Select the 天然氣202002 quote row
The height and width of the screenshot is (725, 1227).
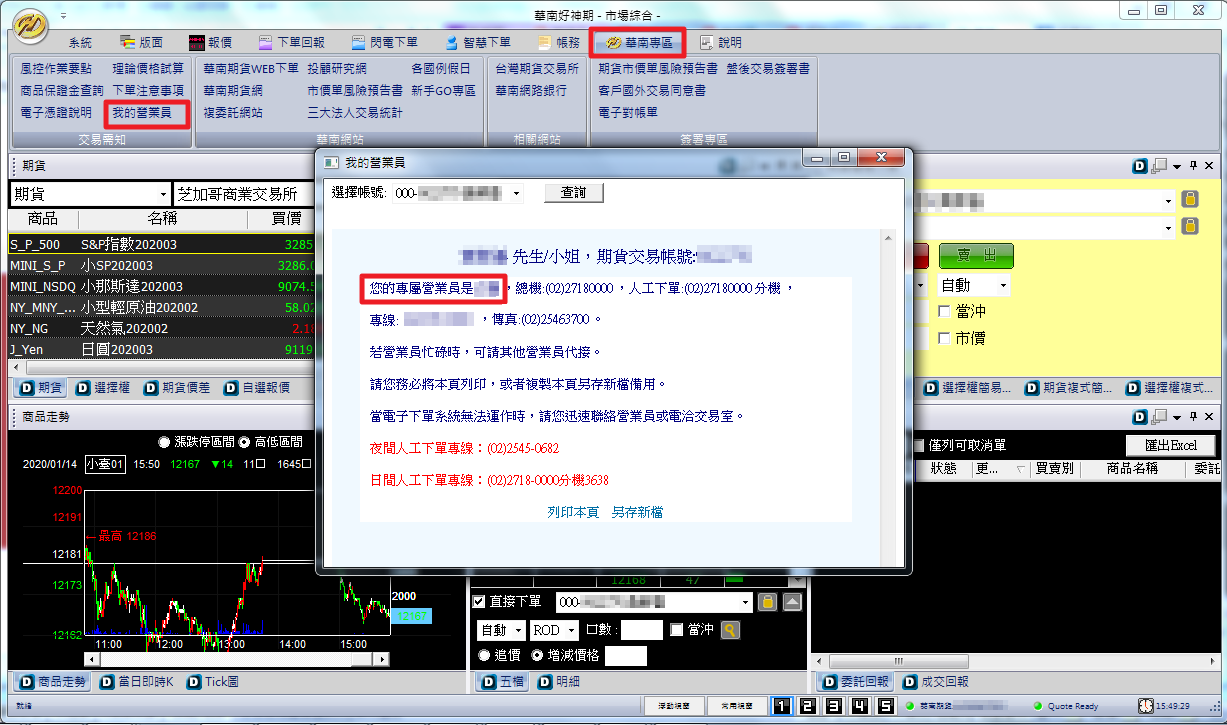coord(160,328)
